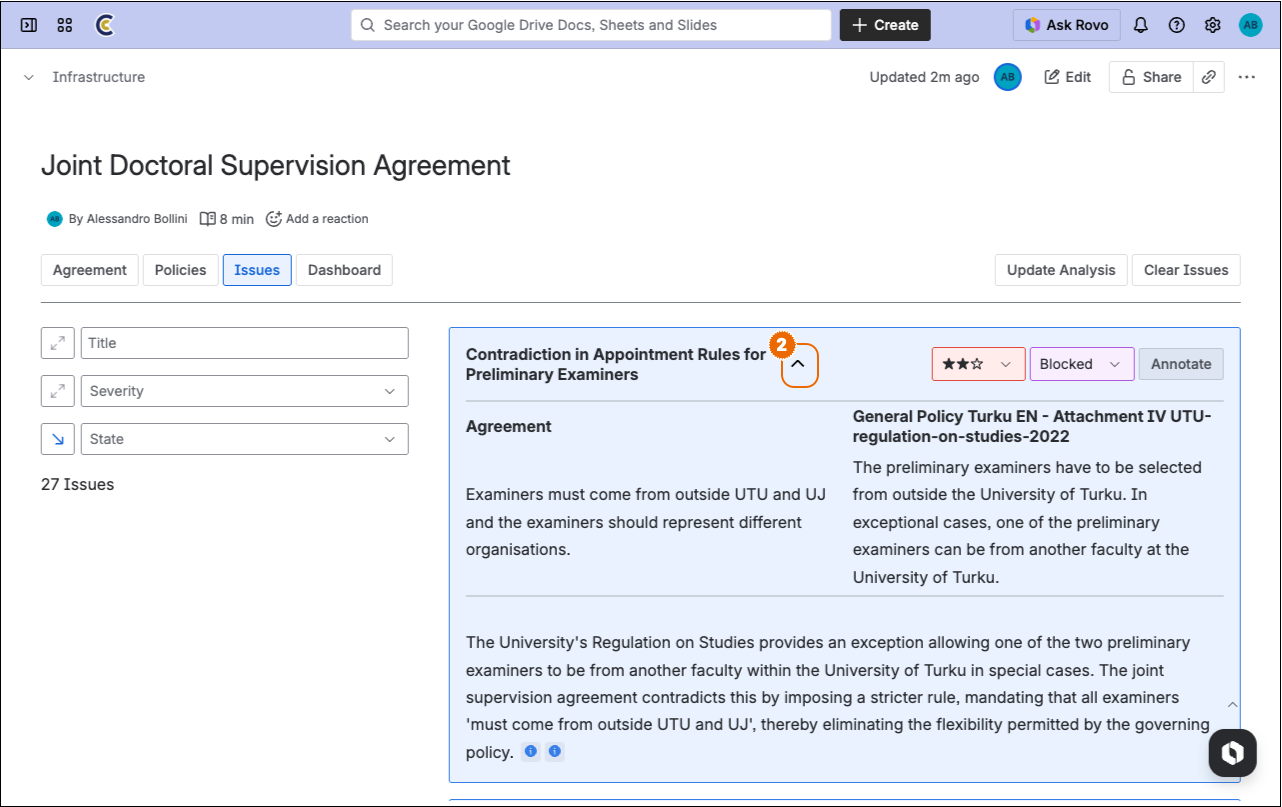Toggle the sidebar panel icon
Viewport: 1282px width, 807px height.
29,25
